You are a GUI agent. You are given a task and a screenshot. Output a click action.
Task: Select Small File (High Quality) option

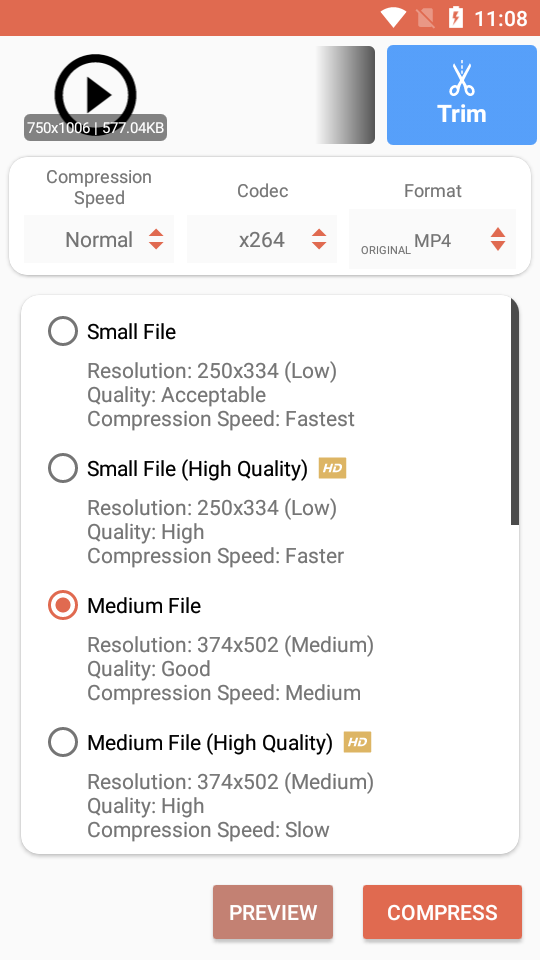(x=63, y=469)
